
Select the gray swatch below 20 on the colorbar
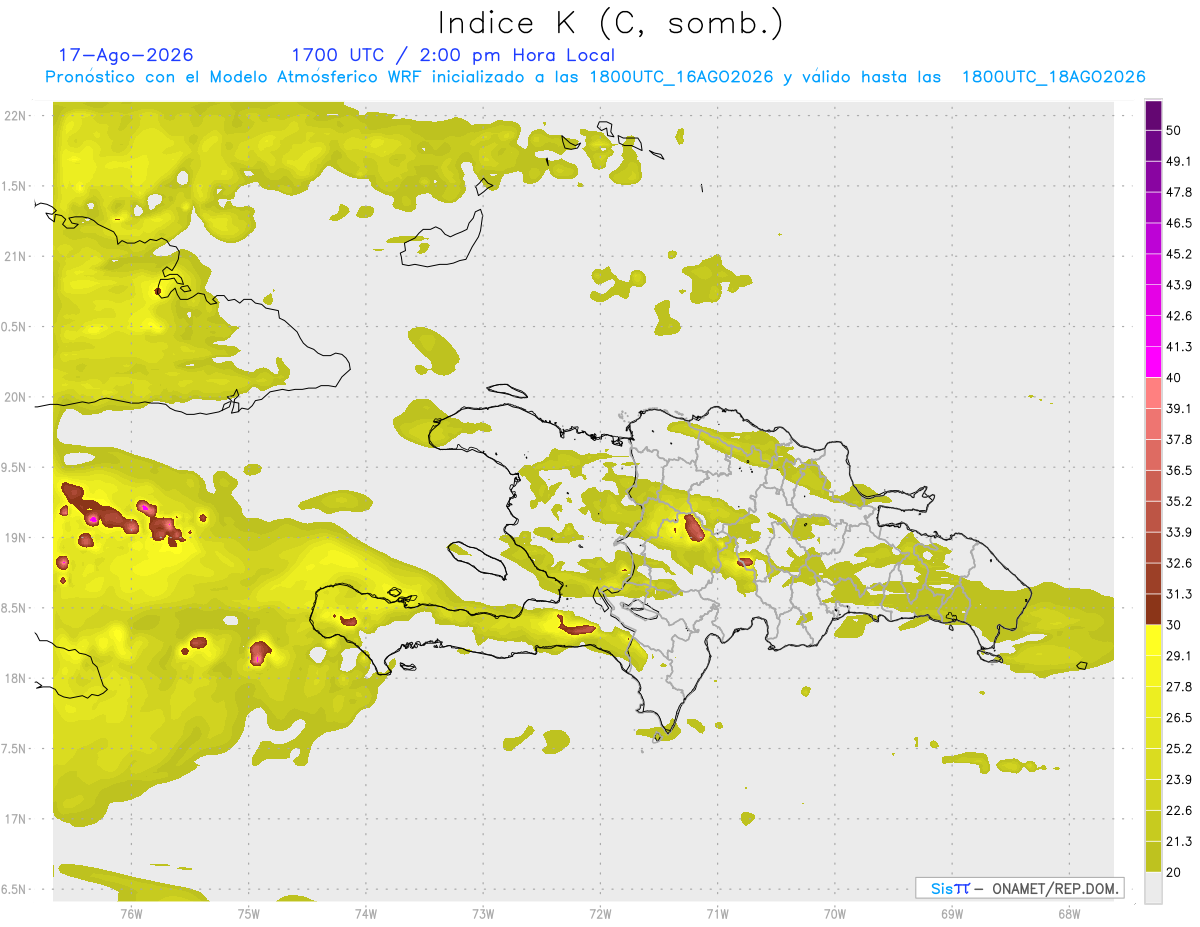(x=1154, y=888)
